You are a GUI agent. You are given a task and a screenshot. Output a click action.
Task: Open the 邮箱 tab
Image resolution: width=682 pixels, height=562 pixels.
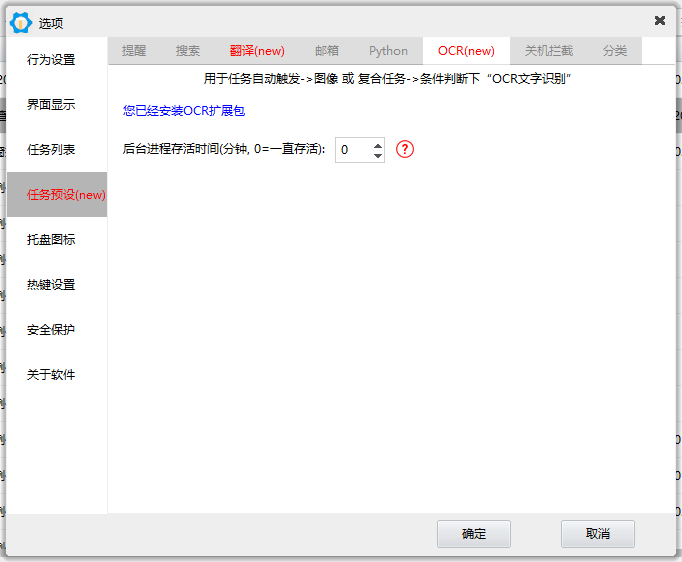point(327,51)
